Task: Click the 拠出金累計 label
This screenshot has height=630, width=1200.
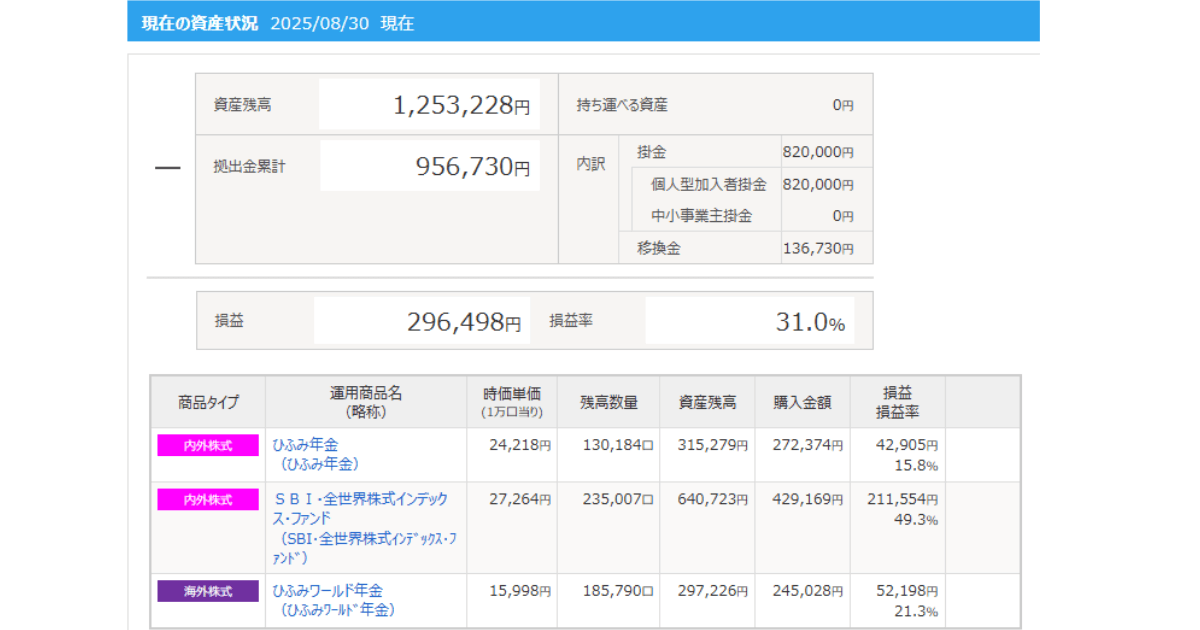Action: coord(249,167)
